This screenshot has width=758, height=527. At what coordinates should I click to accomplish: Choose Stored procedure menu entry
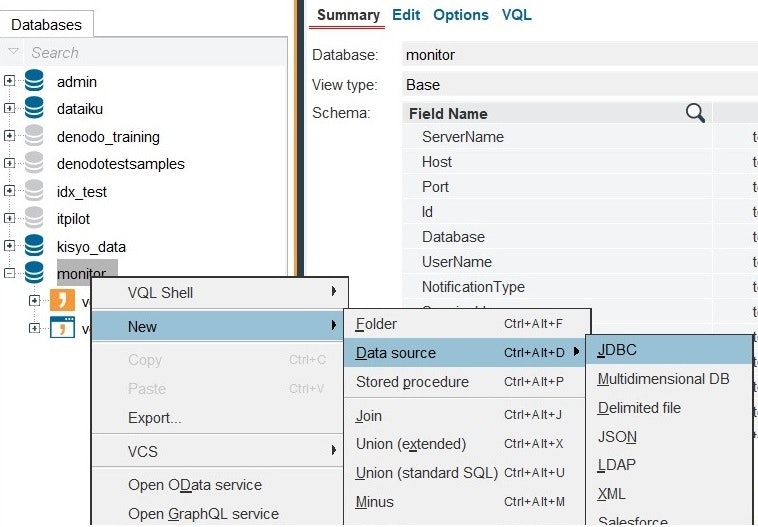click(465, 381)
